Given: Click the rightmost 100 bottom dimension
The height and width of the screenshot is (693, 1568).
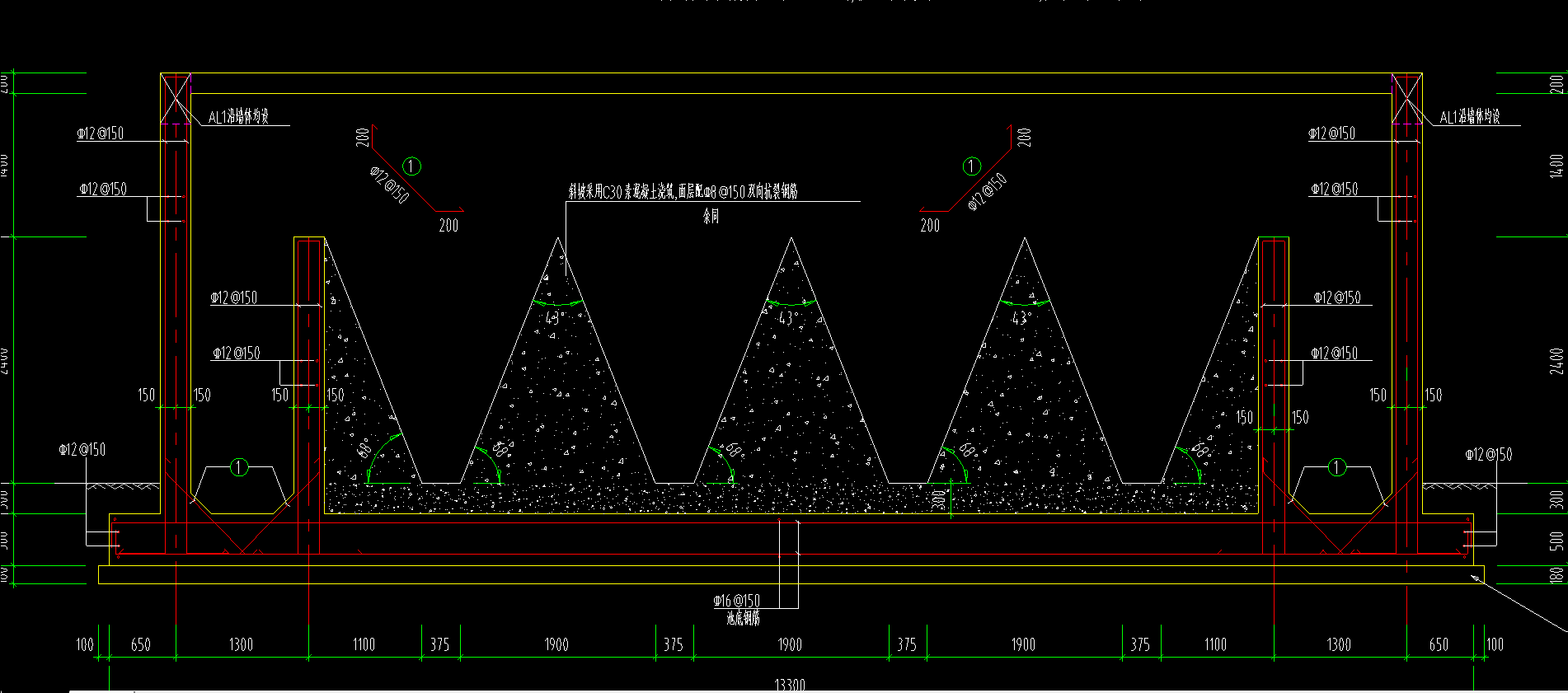Looking at the screenshot, I should (x=1495, y=644).
